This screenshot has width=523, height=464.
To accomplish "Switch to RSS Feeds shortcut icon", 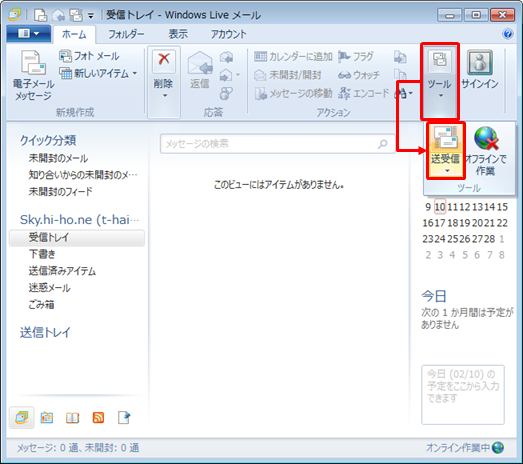I will [x=98, y=418].
